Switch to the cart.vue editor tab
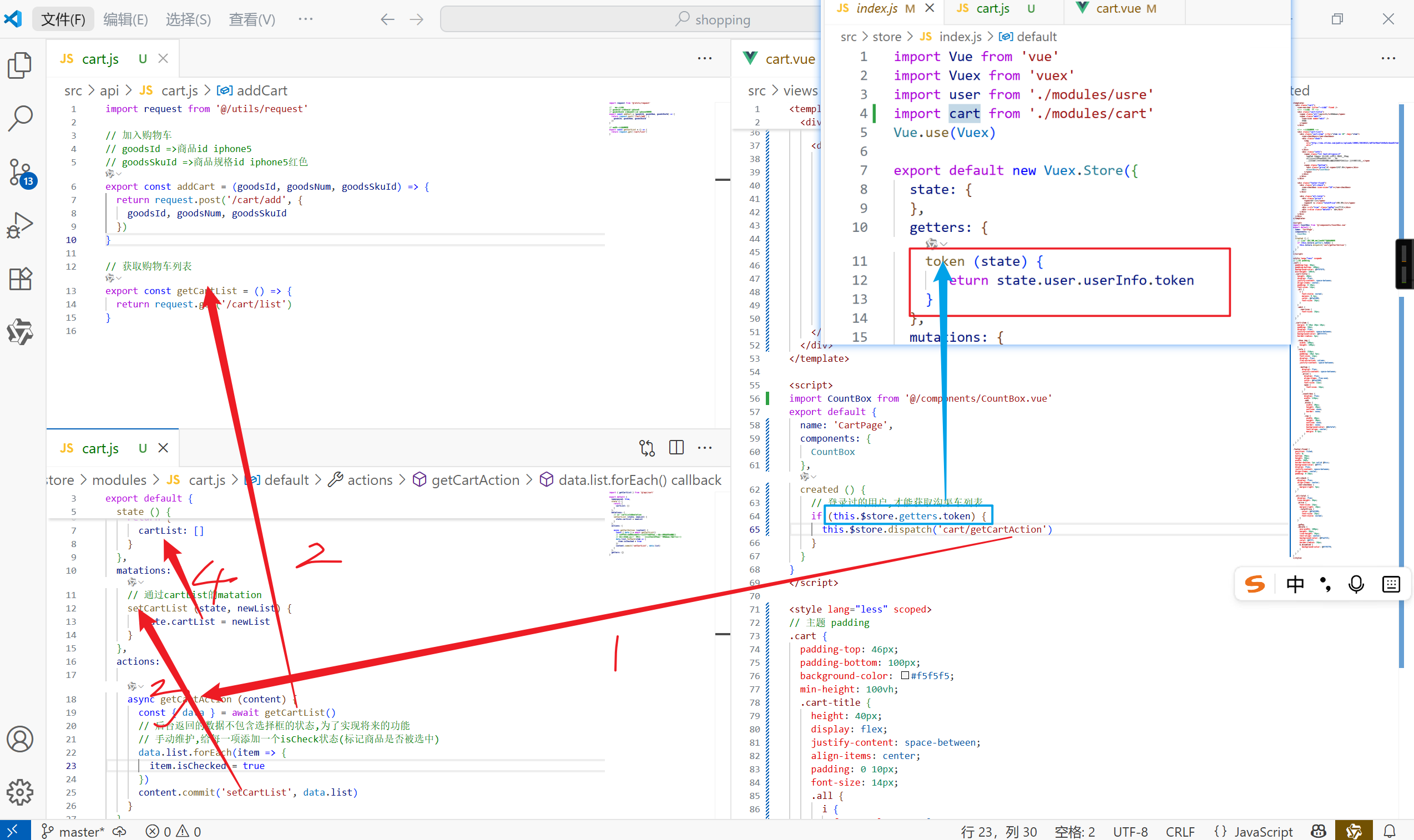1414x840 pixels. (x=789, y=59)
